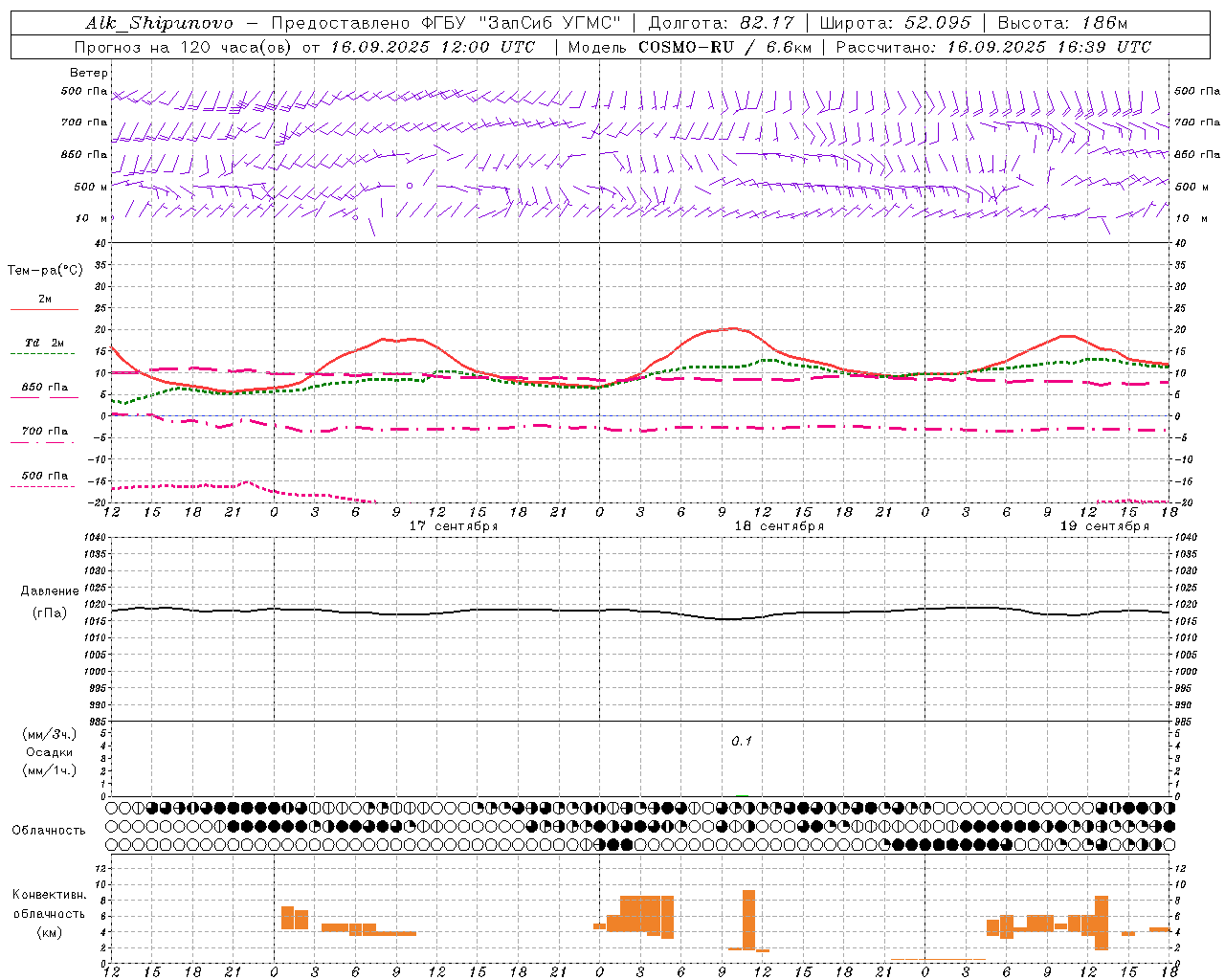Click the text 'Предоставлено ФГБУ "ЗапСиб УГМС"'
1225x980 pixels.
pos(447,23)
